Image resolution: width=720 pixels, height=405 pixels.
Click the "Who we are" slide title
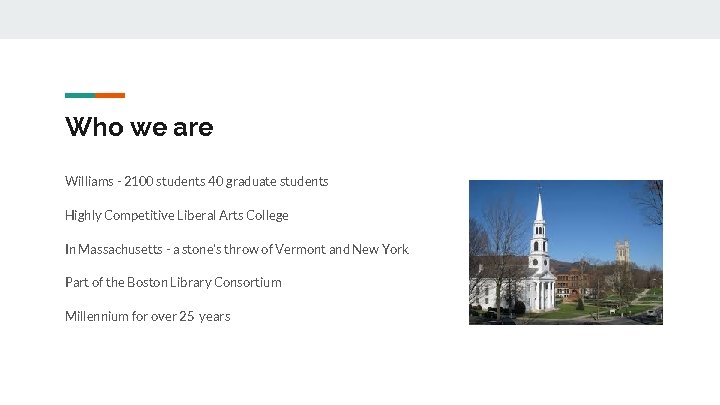pos(139,128)
